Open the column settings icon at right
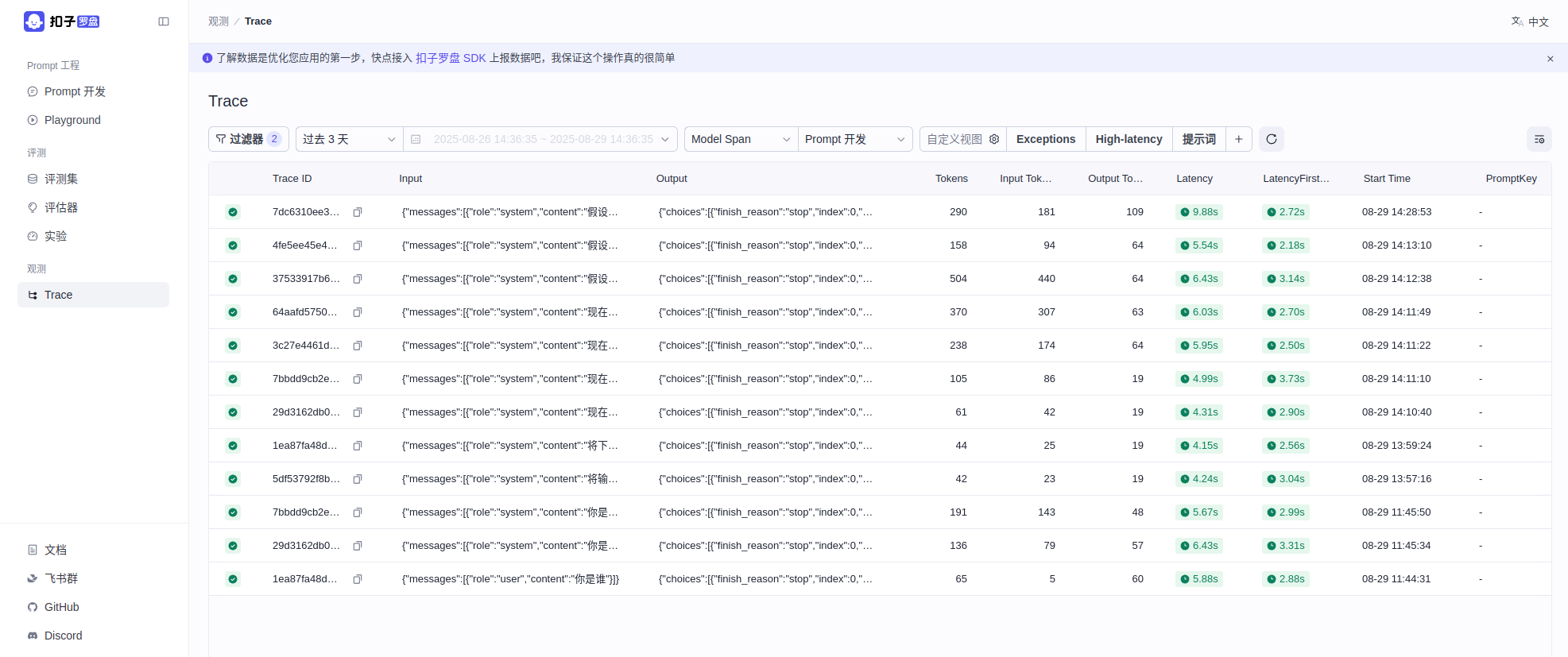 1539,139
